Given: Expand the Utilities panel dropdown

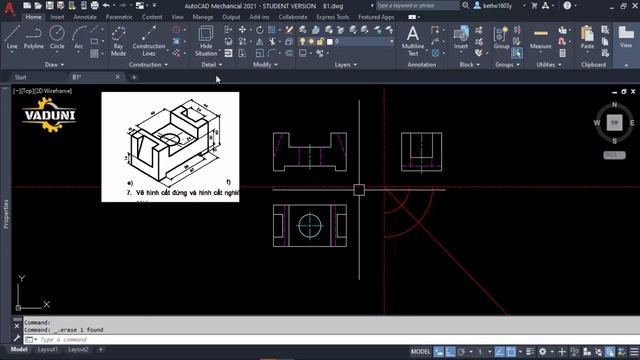Looking at the screenshot, I should 549,64.
